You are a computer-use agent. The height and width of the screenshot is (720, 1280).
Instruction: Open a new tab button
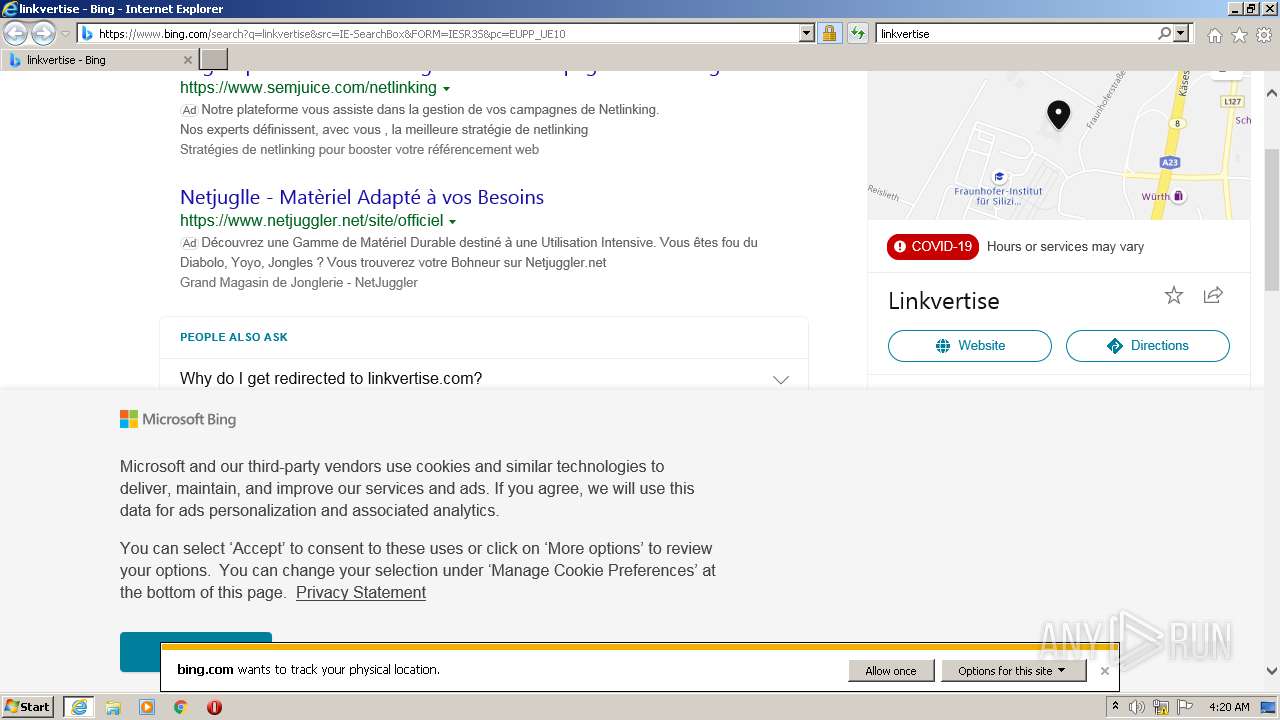214,60
